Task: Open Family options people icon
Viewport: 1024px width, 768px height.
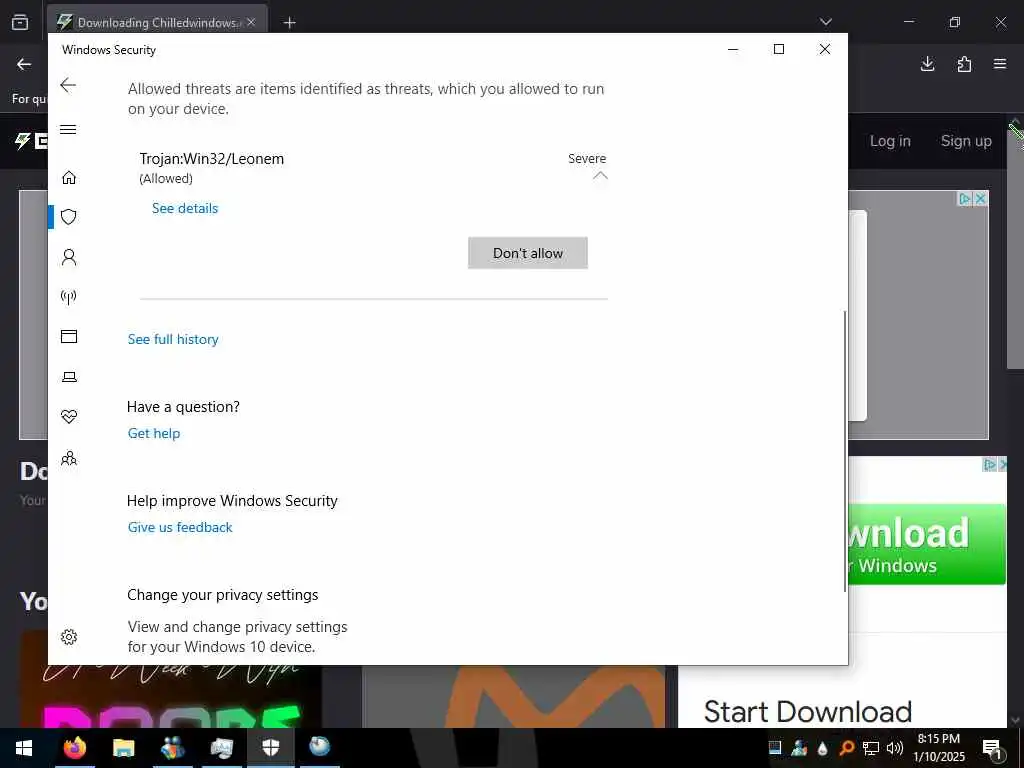Action: 69,458
